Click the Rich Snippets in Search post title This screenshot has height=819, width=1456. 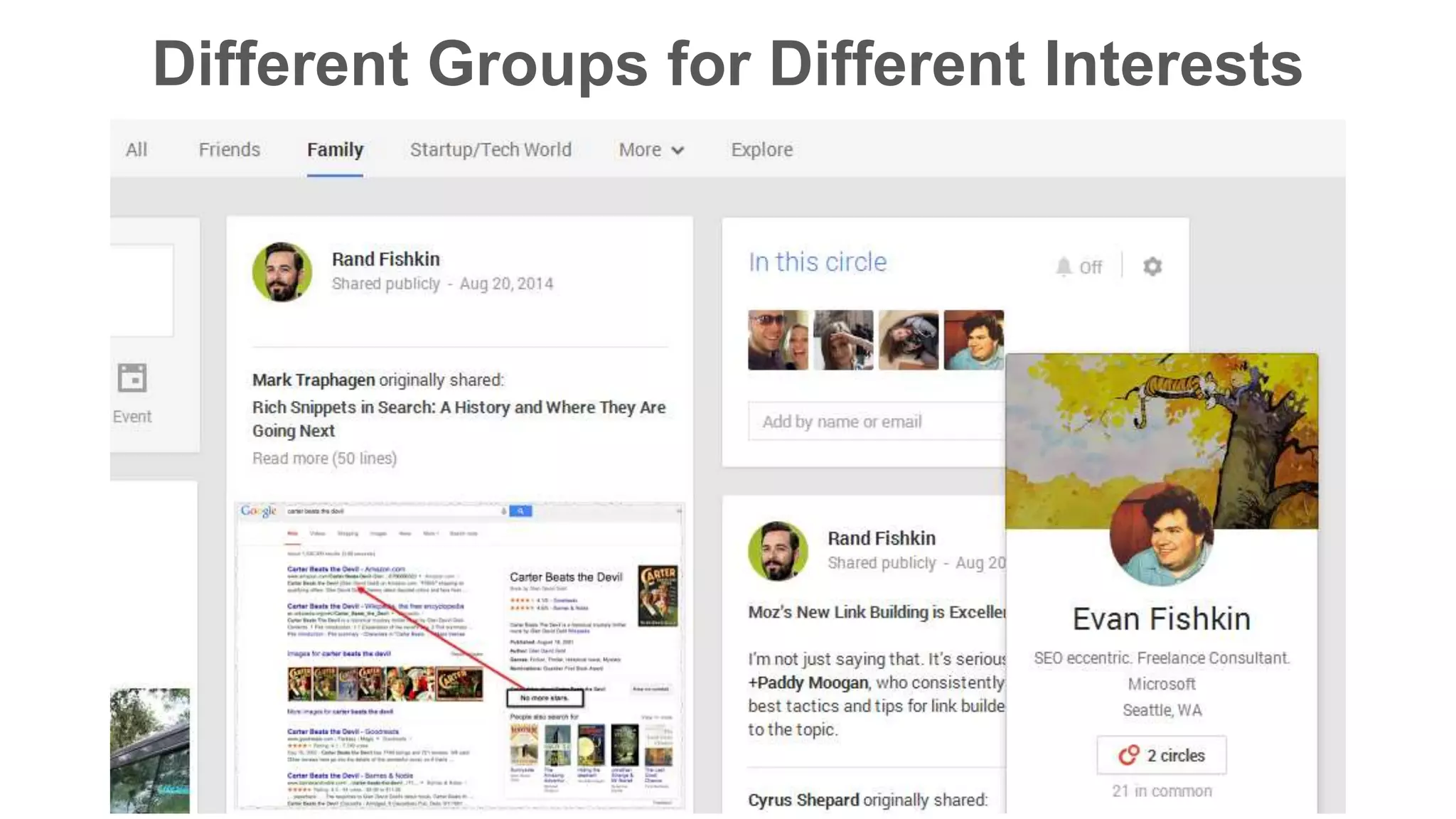tap(459, 419)
